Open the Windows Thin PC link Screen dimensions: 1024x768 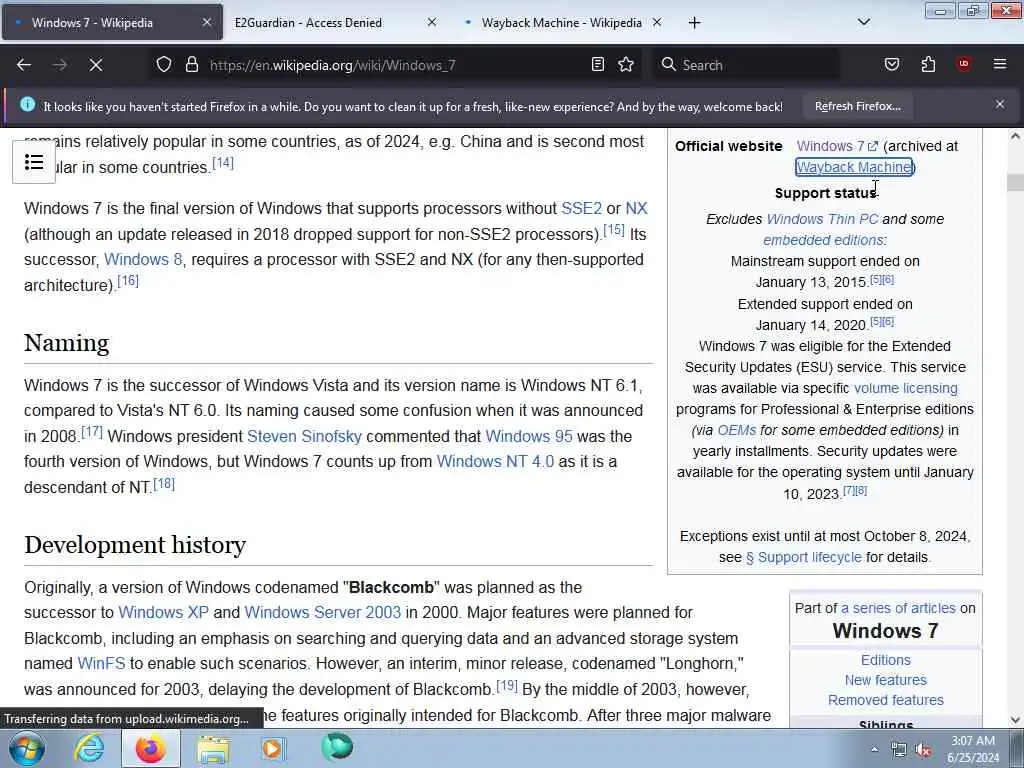point(822,219)
